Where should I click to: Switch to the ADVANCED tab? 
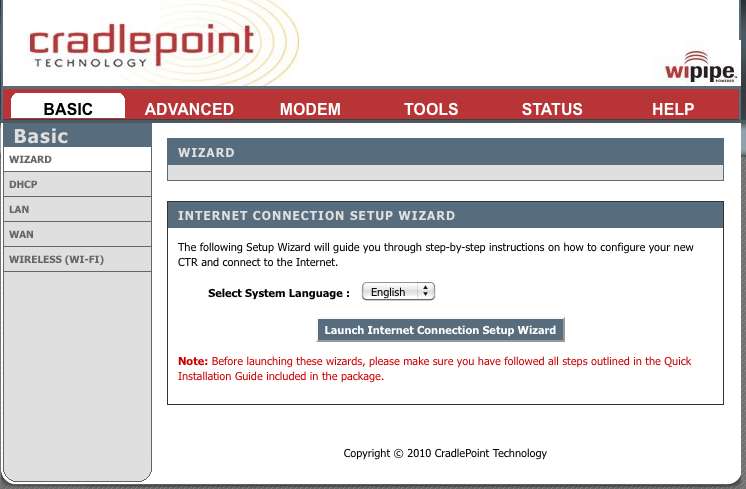[189, 109]
